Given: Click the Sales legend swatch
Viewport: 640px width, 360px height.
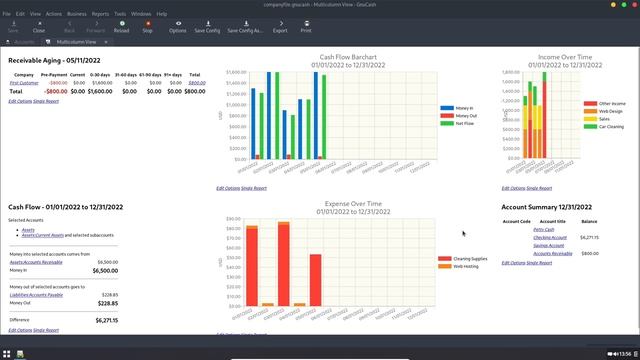Looking at the screenshot, I should pos(590,119).
